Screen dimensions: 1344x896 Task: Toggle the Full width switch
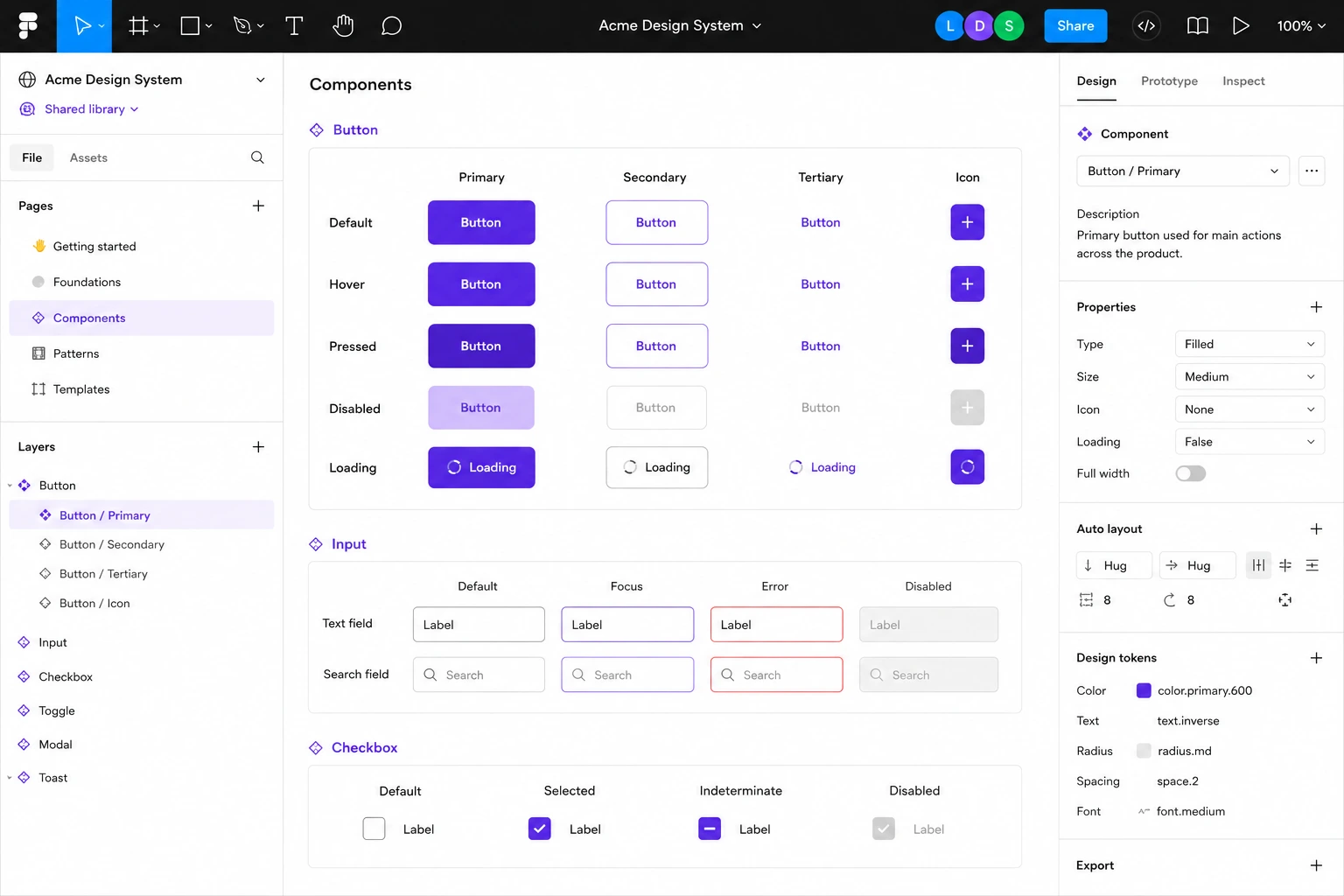(1190, 473)
